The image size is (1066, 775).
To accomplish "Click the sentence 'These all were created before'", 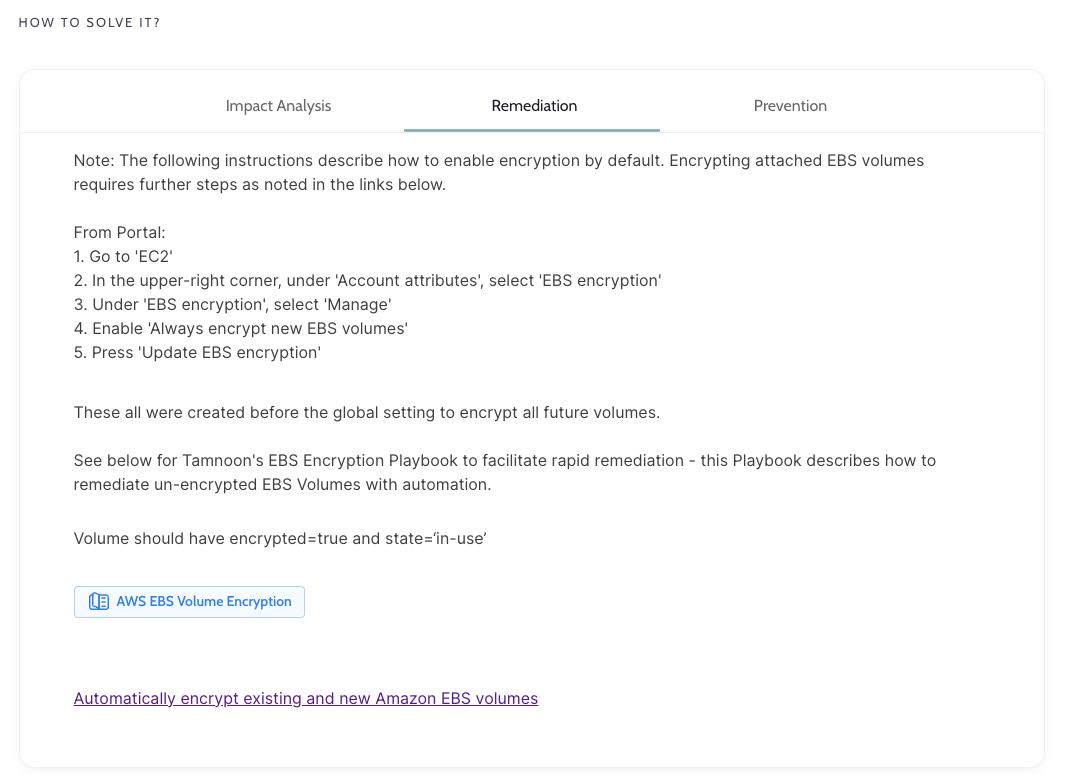I will coord(366,413).
